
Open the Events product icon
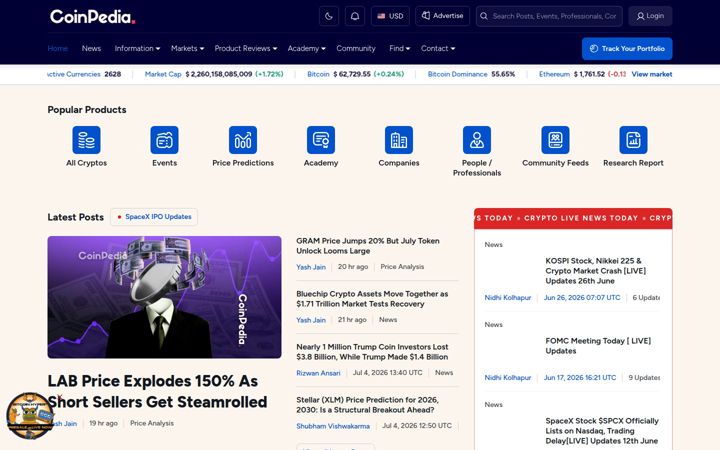[164, 140]
